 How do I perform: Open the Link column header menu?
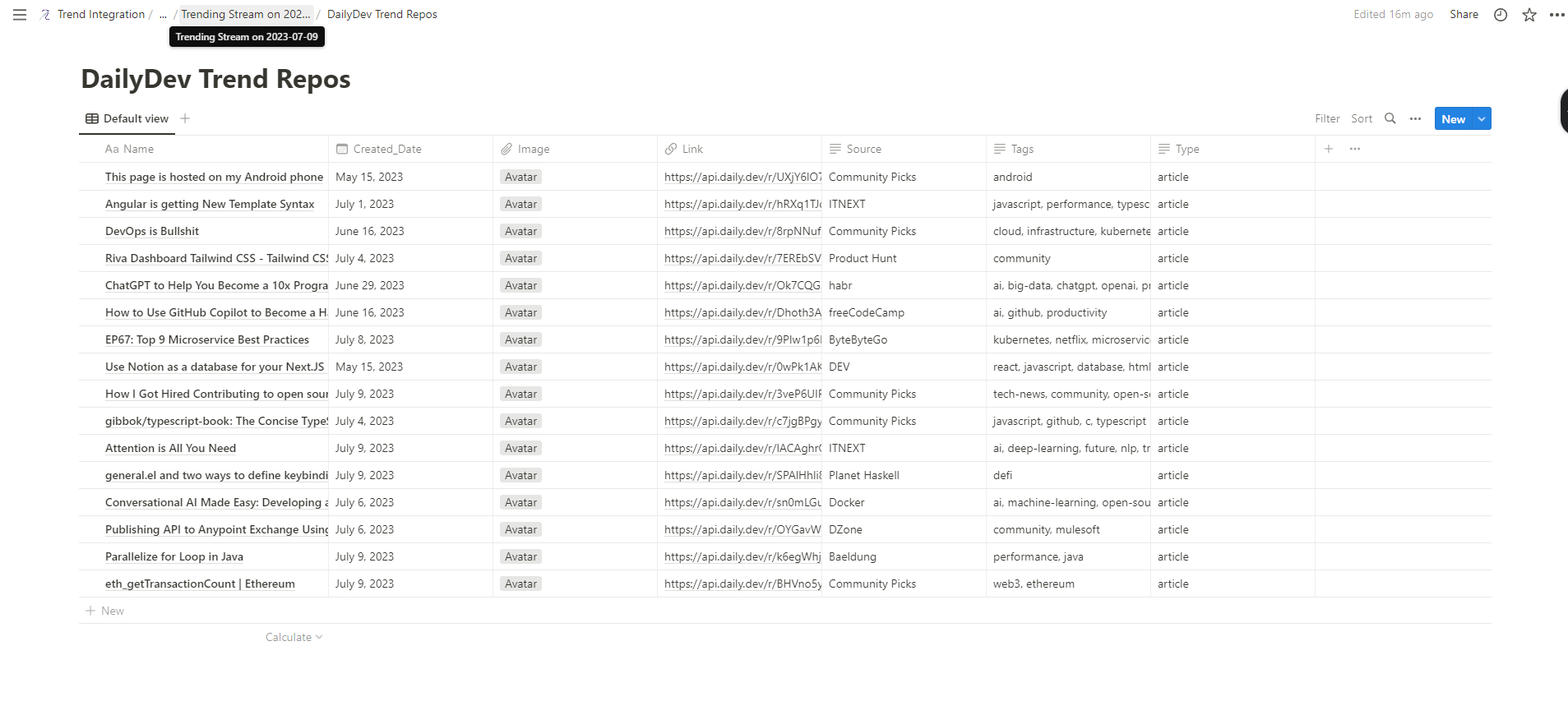(x=739, y=149)
